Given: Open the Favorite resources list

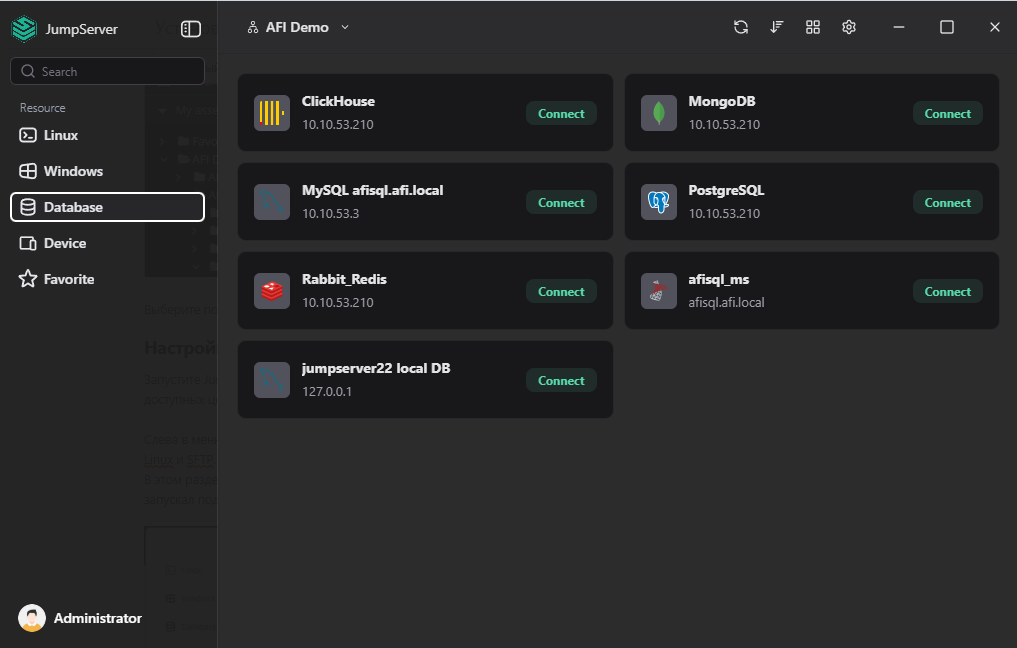Looking at the screenshot, I should (x=68, y=279).
